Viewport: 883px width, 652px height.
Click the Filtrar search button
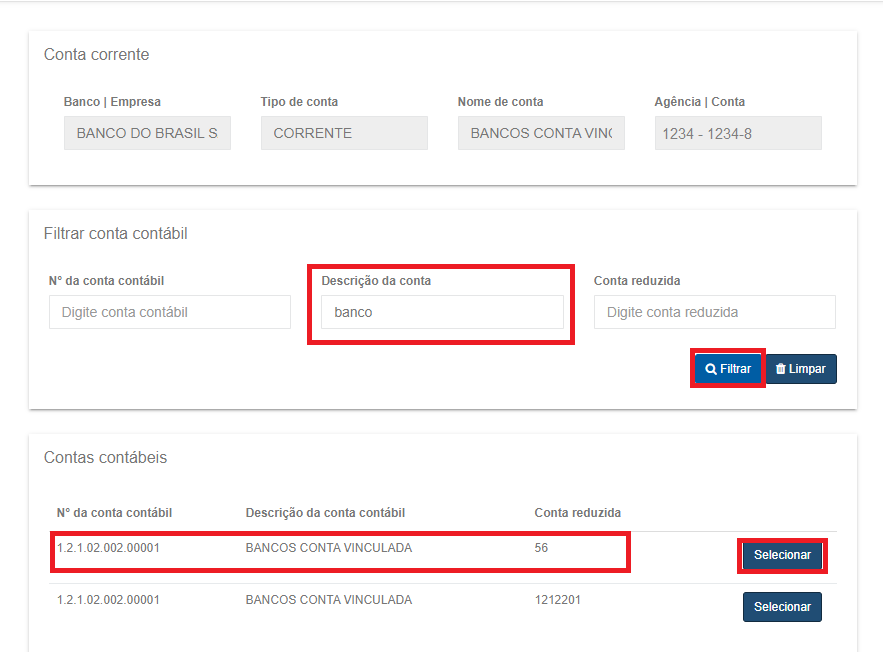(x=728, y=369)
